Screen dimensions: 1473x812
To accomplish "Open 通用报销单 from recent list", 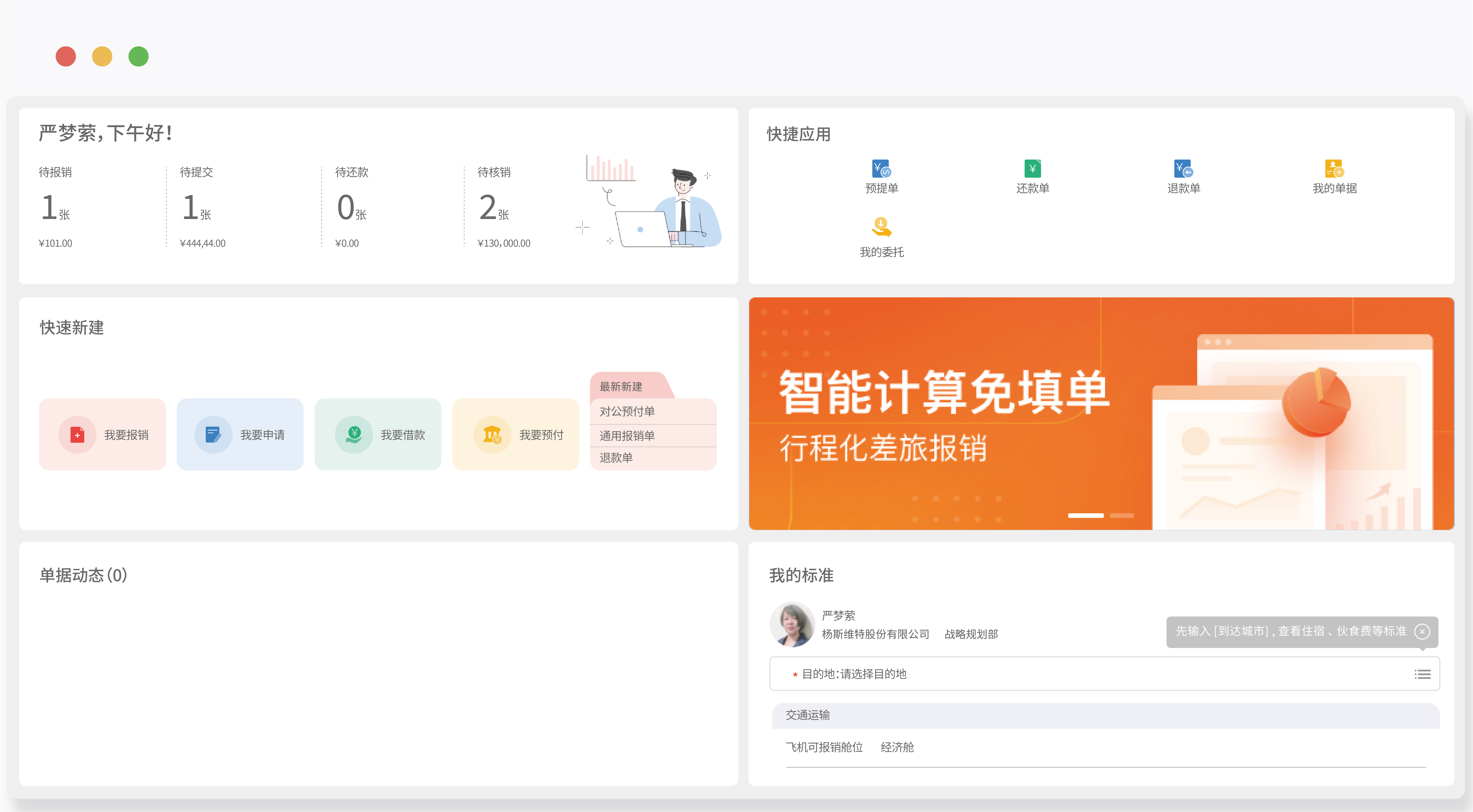I will (627, 436).
